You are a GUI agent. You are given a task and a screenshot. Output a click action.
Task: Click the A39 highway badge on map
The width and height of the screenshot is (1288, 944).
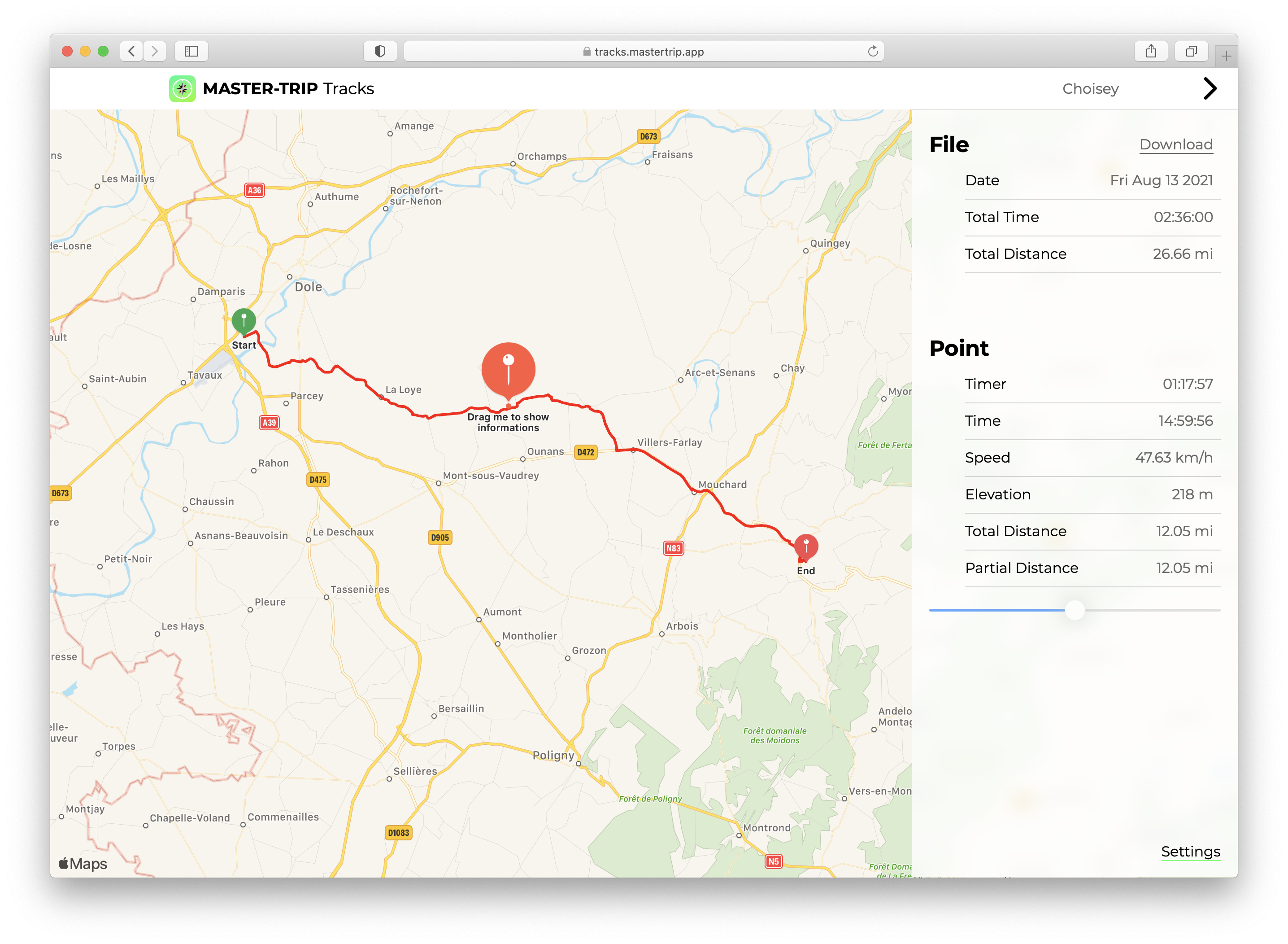(269, 423)
